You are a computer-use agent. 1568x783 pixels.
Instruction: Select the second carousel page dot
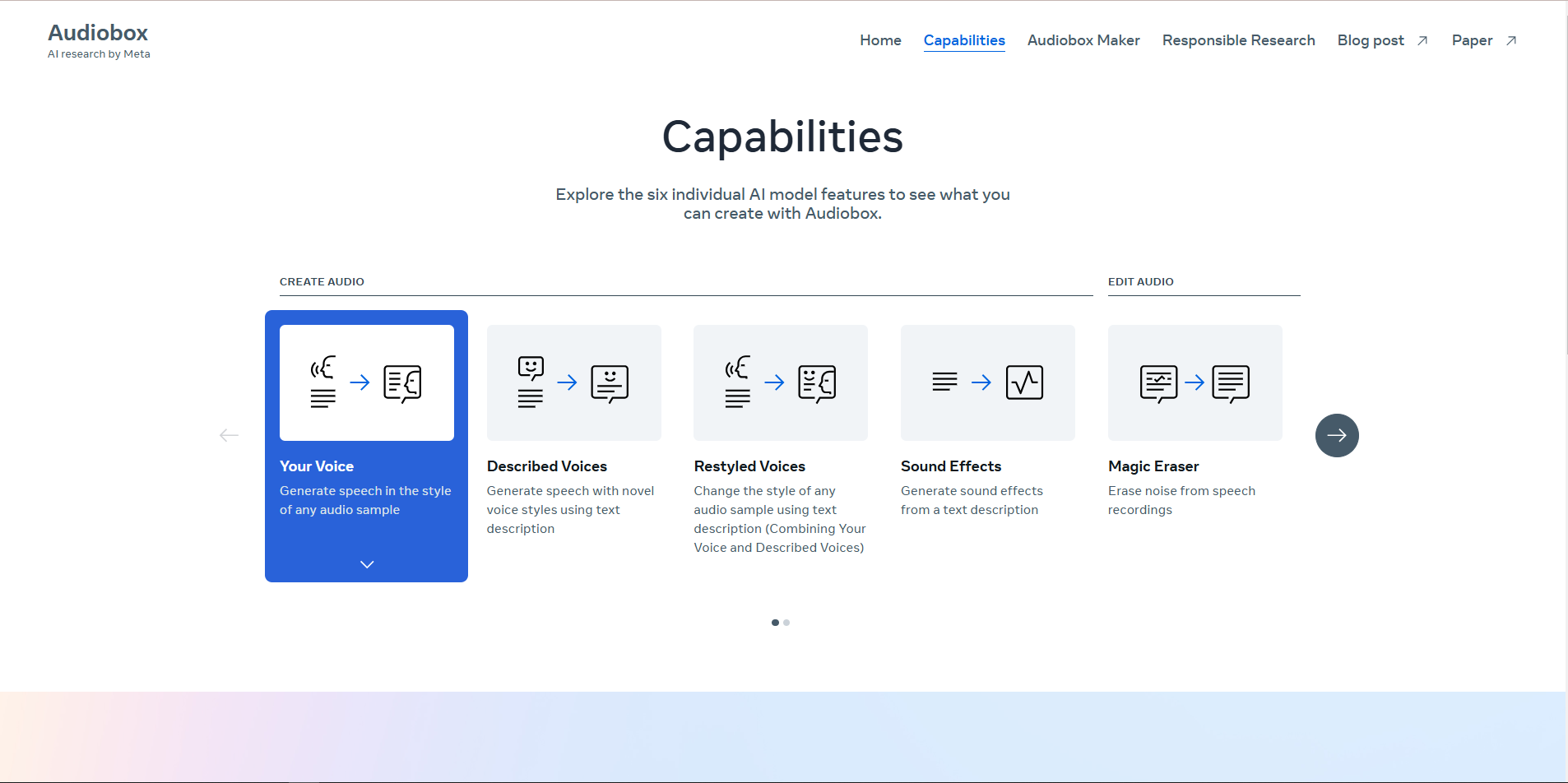click(786, 623)
